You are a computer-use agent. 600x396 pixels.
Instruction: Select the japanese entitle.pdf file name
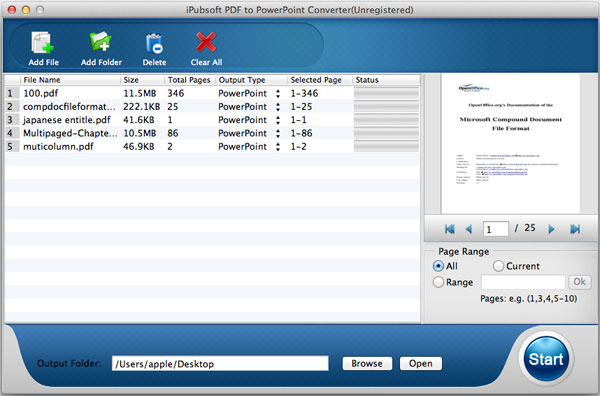click(x=67, y=120)
